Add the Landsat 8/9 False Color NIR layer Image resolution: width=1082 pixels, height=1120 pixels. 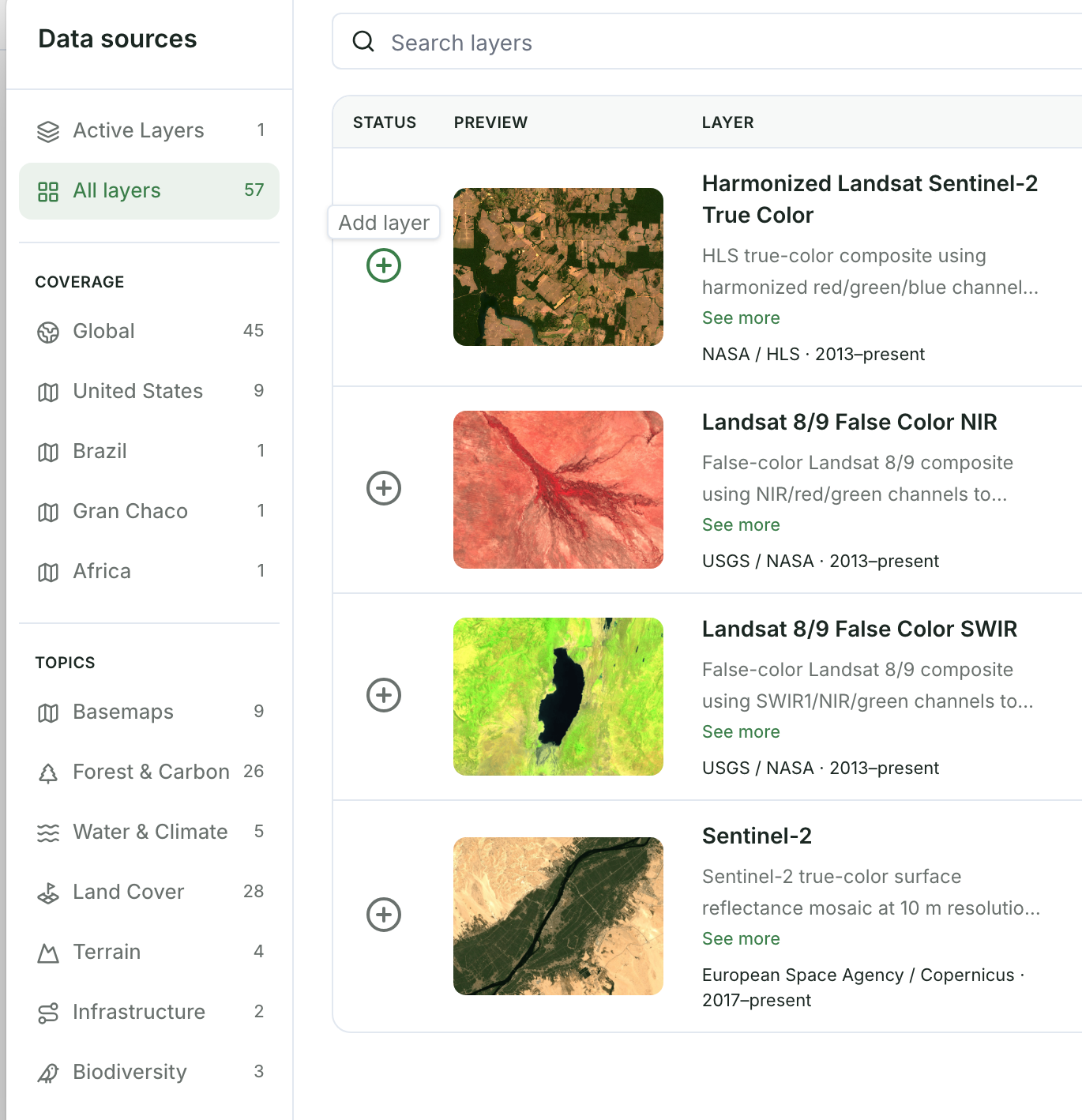pos(384,488)
